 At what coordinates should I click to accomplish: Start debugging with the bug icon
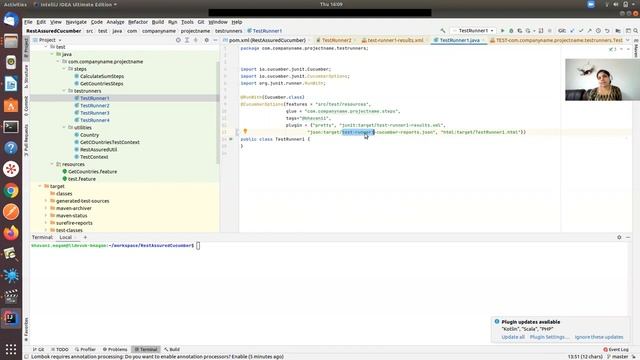(x=511, y=31)
